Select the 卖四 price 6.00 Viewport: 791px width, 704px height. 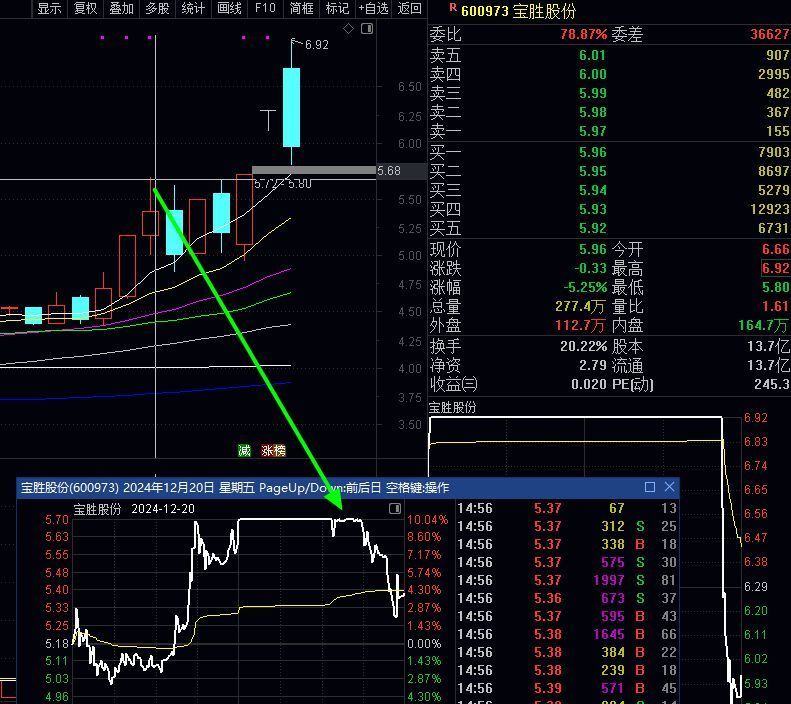(x=592, y=74)
